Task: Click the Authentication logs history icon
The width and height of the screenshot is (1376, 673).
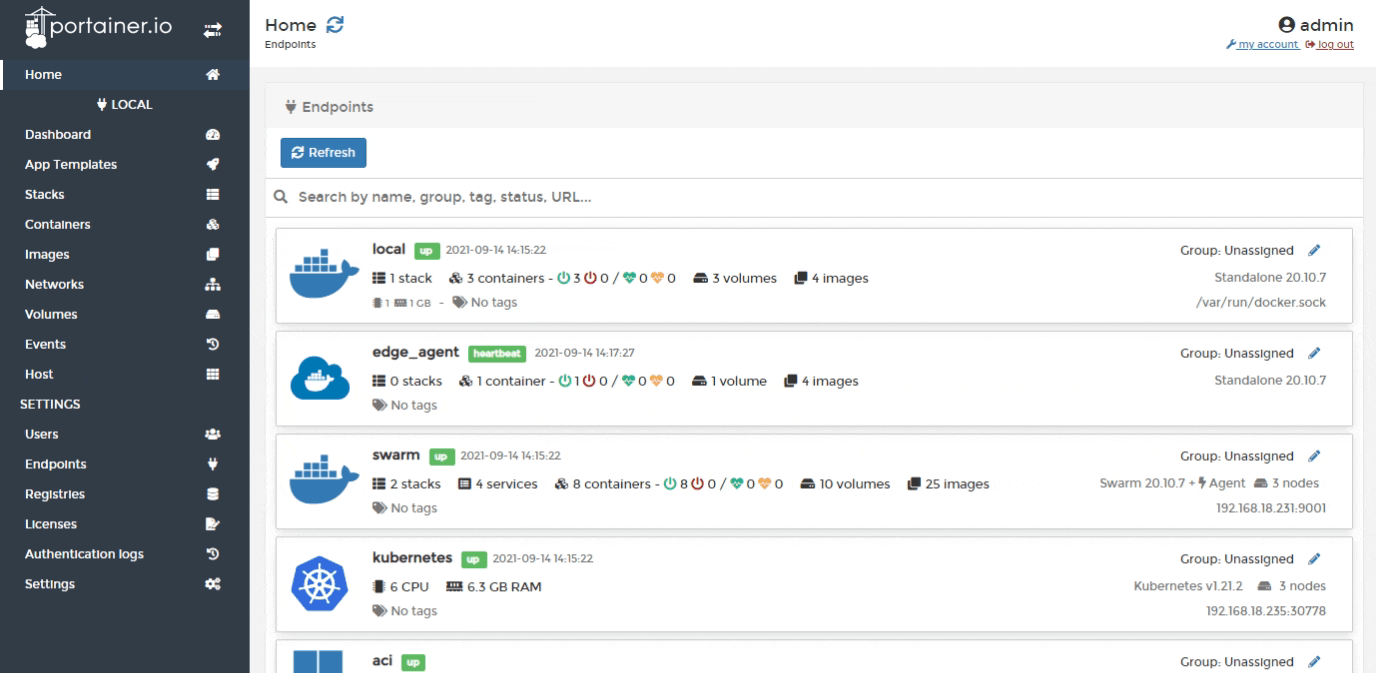Action: 212,554
